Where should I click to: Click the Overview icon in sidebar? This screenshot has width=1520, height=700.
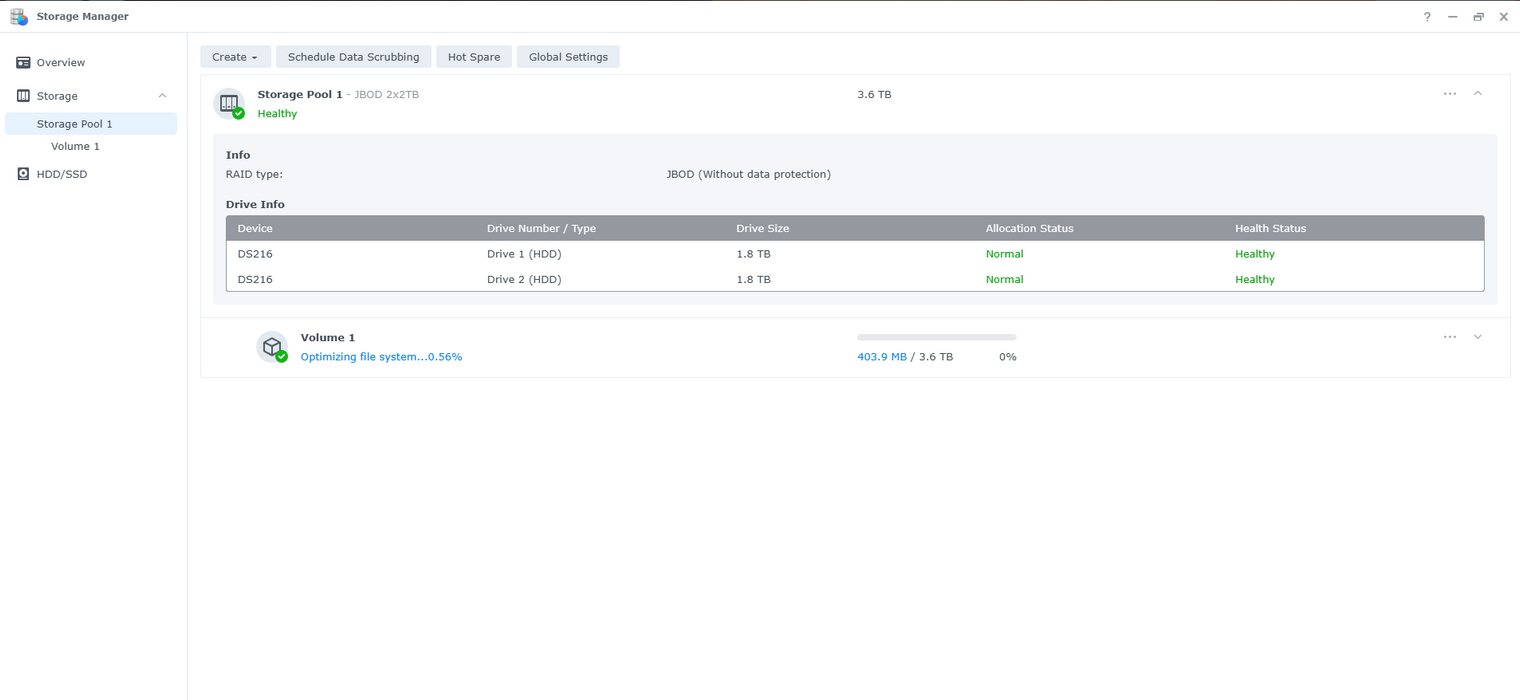tap(23, 62)
